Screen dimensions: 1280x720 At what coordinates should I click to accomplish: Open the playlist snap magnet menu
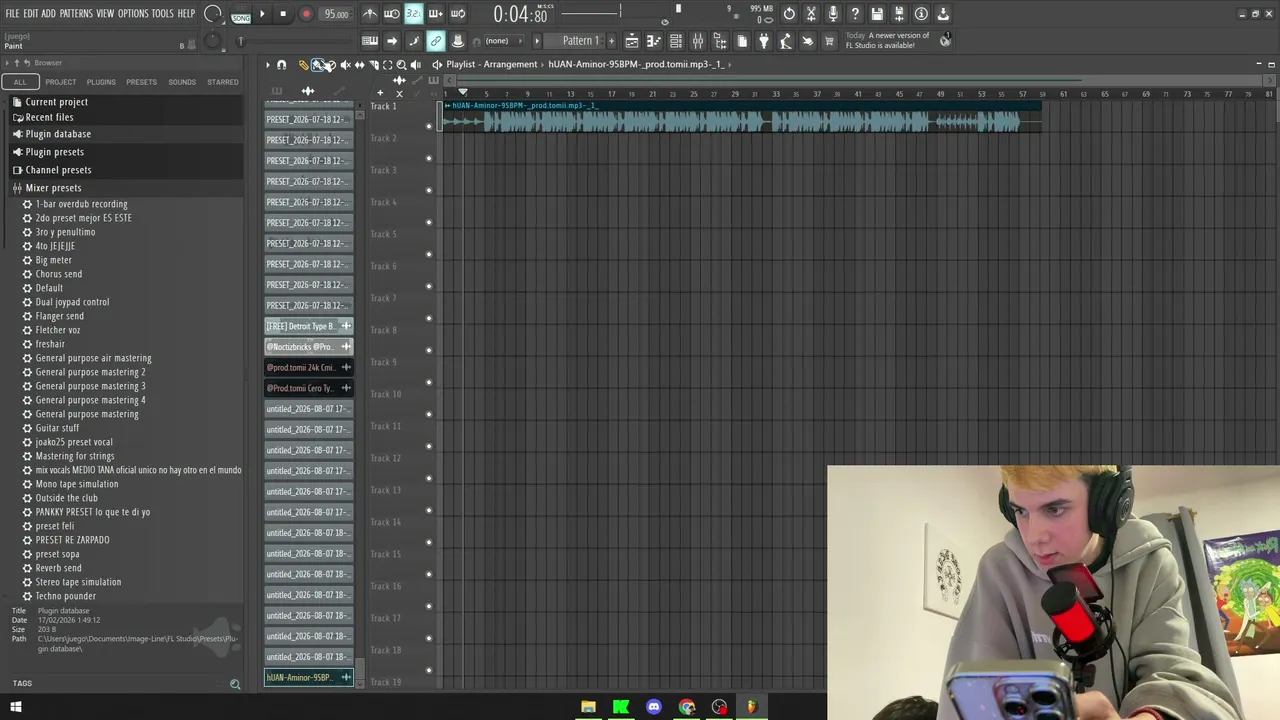pyautogui.click(x=281, y=65)
